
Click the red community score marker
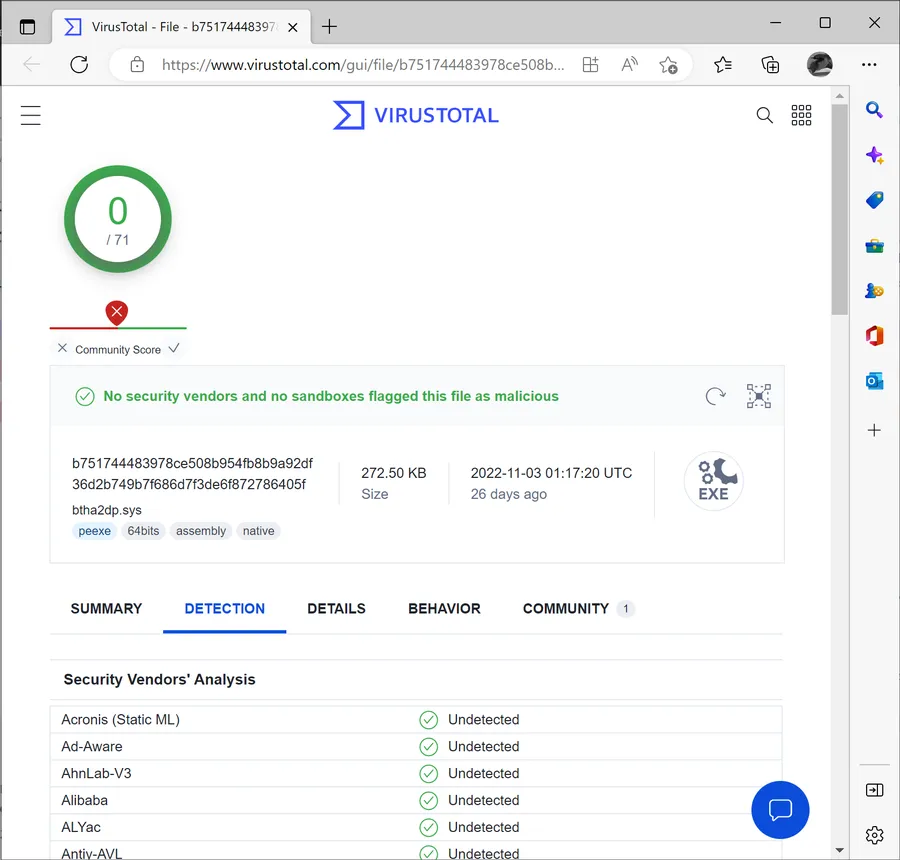click(117, 313)
